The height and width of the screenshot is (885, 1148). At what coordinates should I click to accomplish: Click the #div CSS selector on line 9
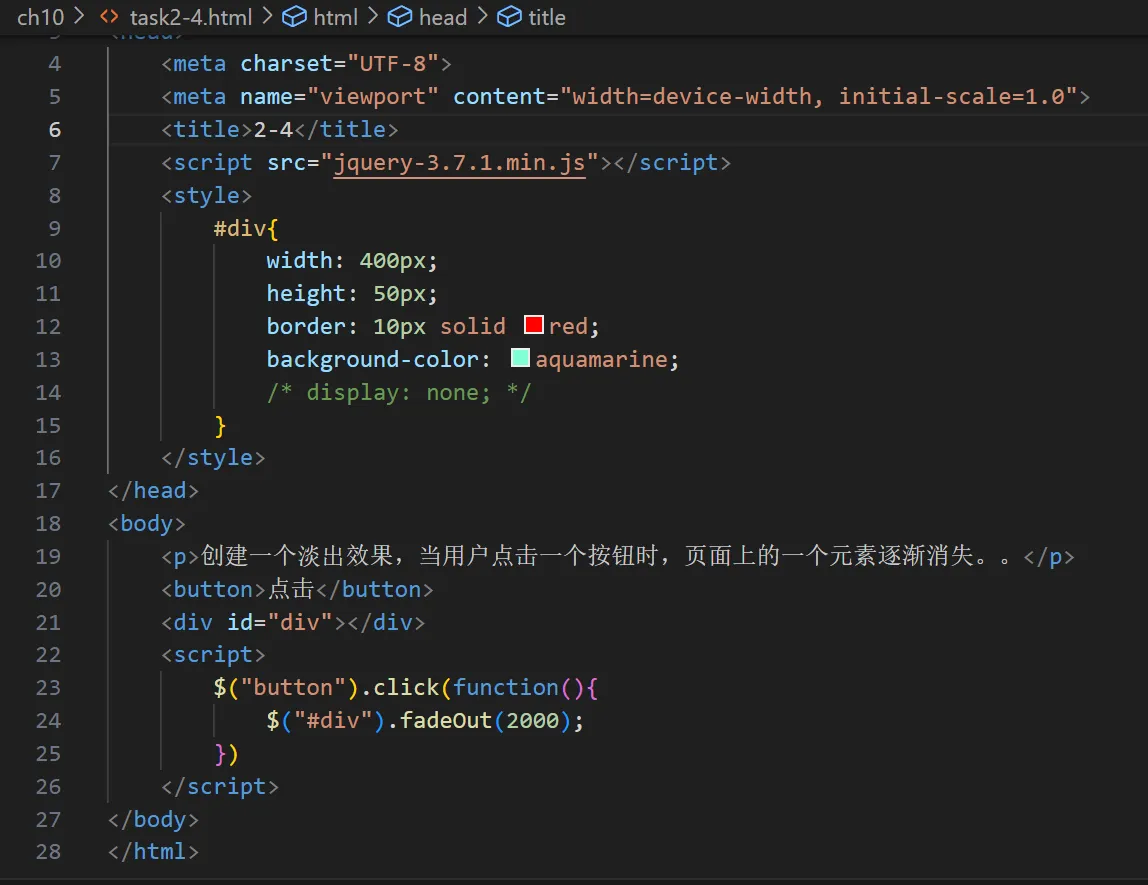(239, 228)
